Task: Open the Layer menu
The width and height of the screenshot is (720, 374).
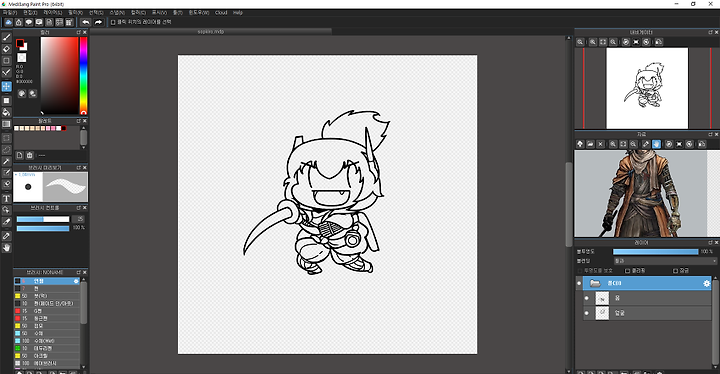Action: pos(52,13)
